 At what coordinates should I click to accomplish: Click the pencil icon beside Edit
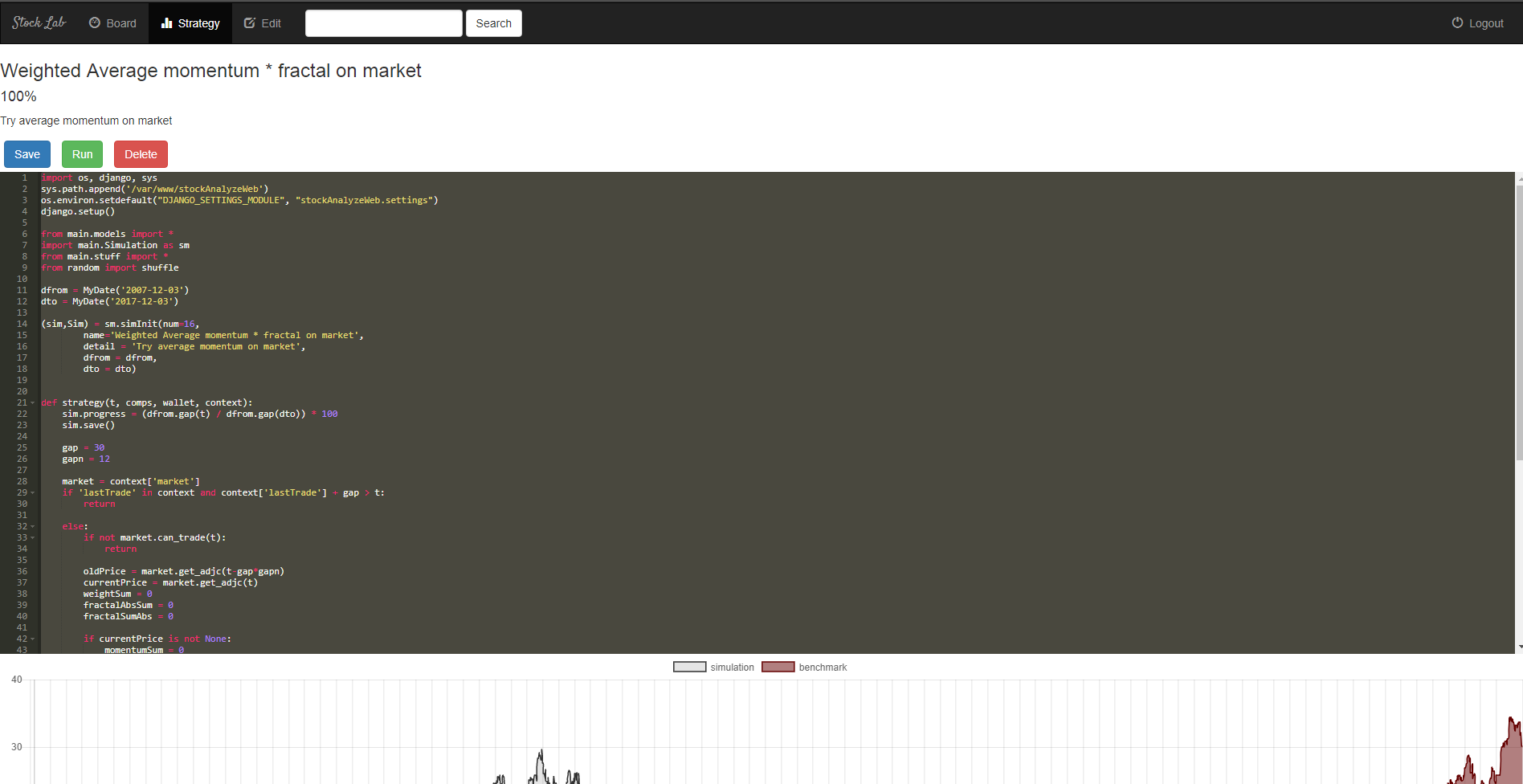(250, 22)
